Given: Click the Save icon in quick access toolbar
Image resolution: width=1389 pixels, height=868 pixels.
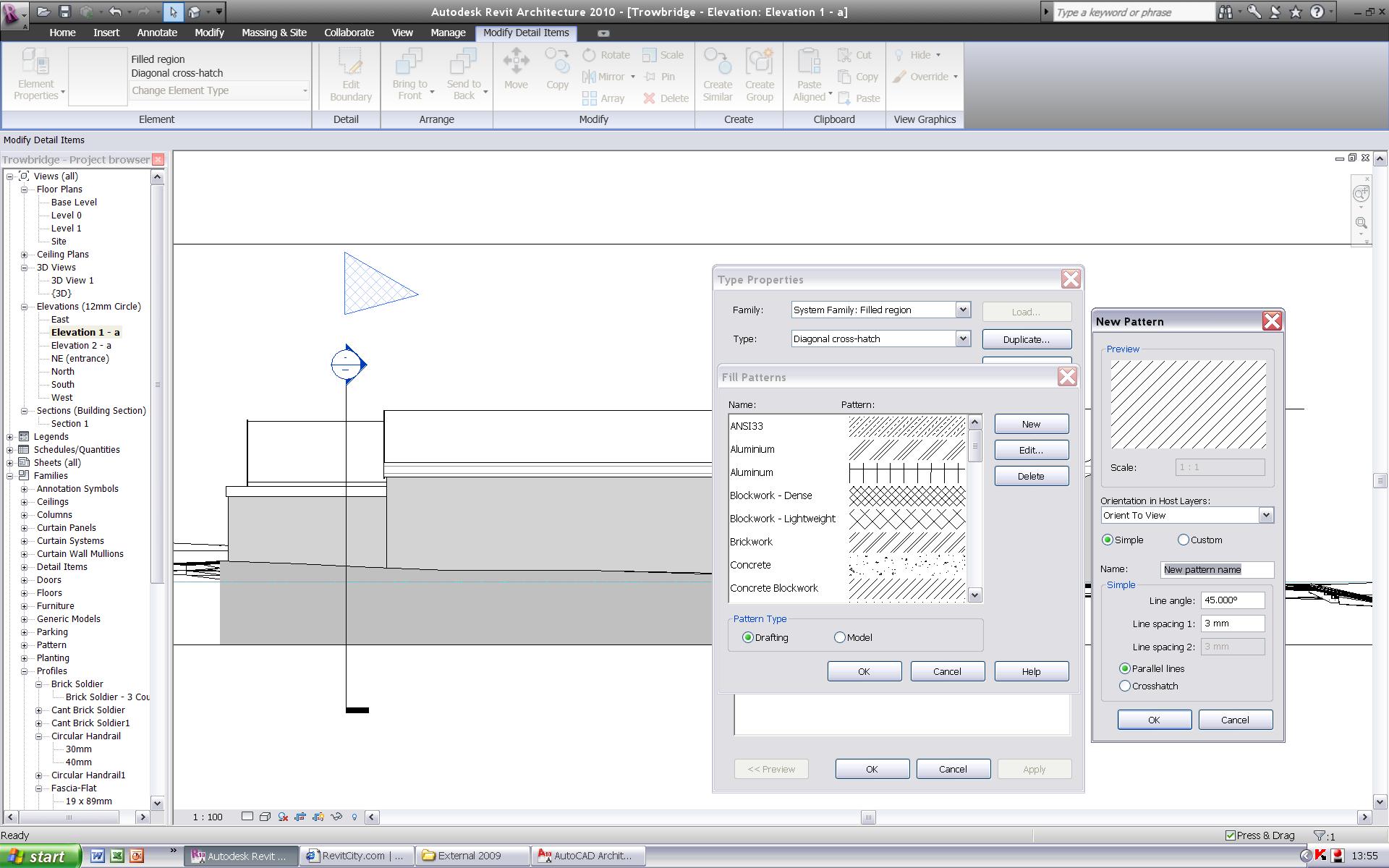Looking at the screenshot, I should (x=64, y=12).
